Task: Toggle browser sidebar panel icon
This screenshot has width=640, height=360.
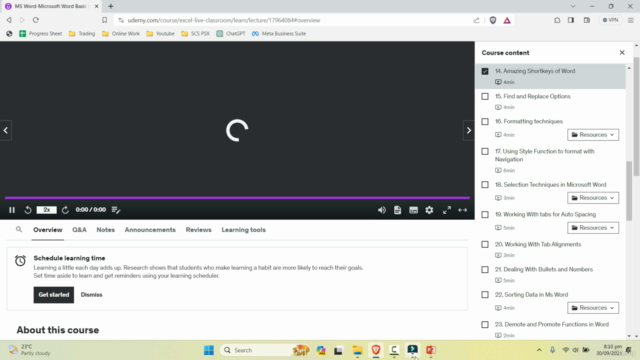Action: coord(571,20)
